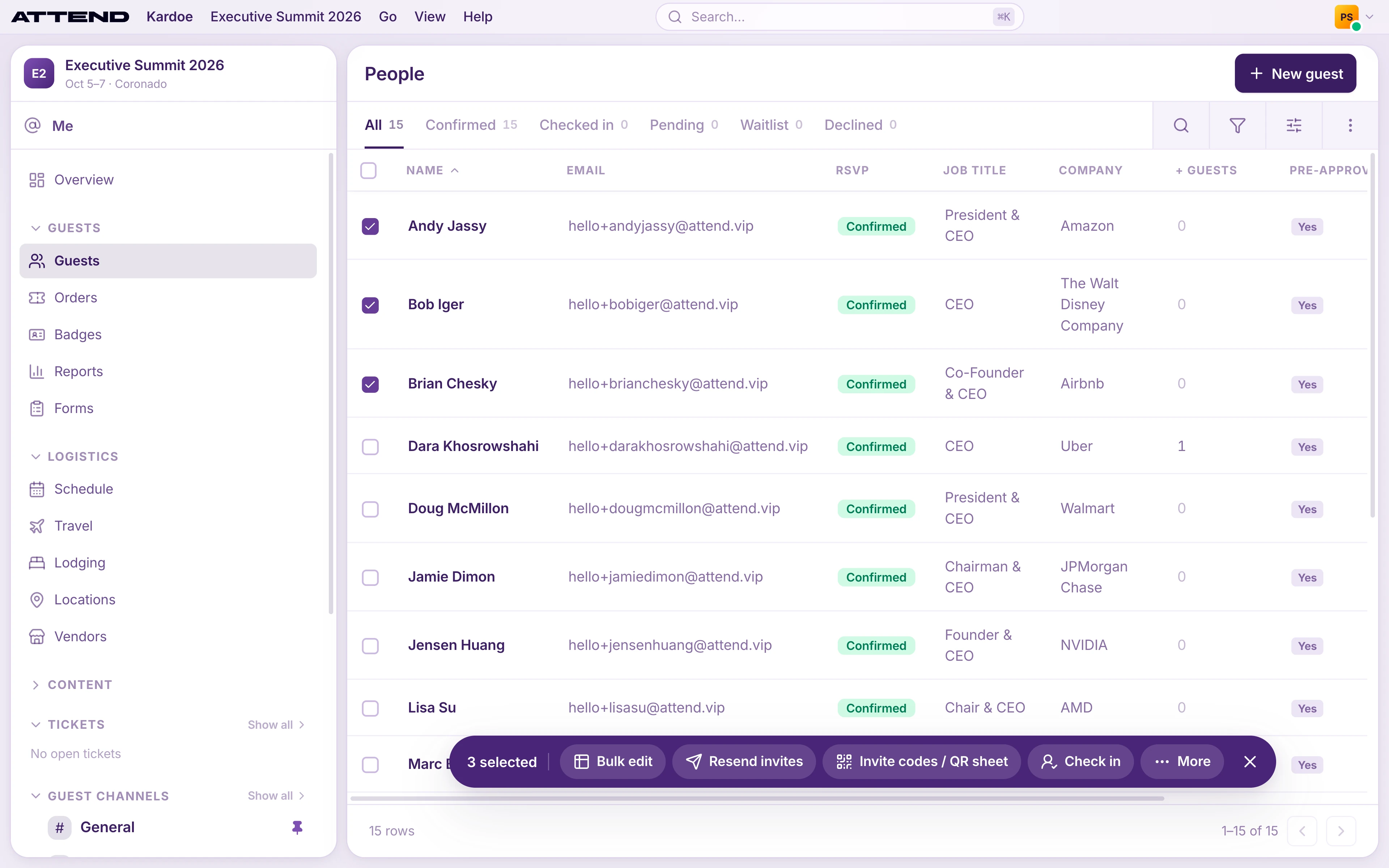Open Orders ticket icon in sidebar
Viewport: 1389px width, 868px height.
click(37, 298)
